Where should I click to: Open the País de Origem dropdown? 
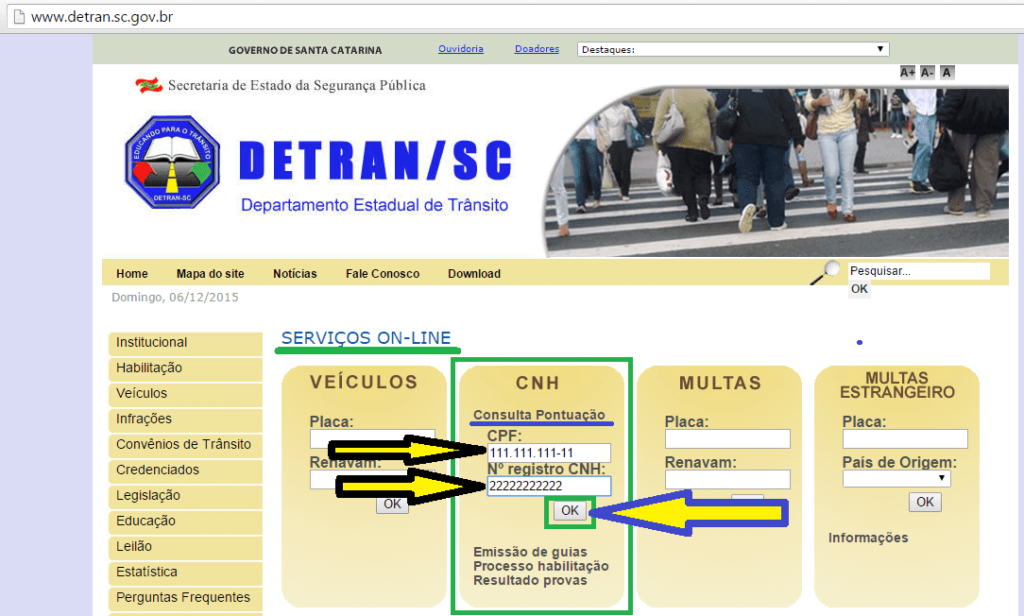(x=896, y=479)
